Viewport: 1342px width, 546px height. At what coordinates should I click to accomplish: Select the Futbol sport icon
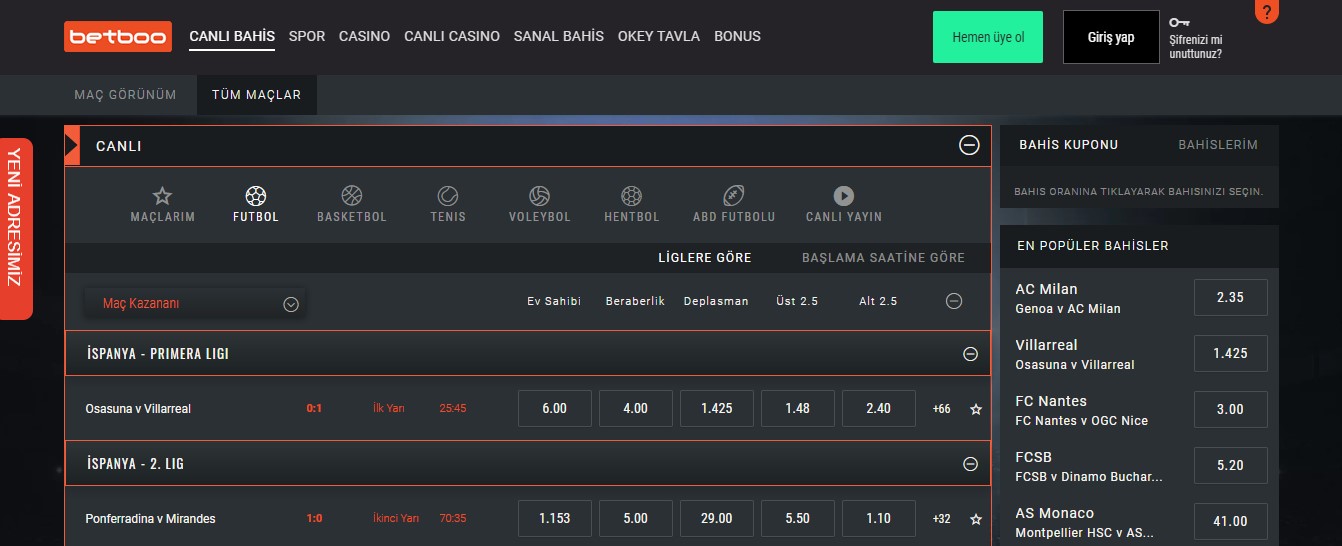[255, 195]
